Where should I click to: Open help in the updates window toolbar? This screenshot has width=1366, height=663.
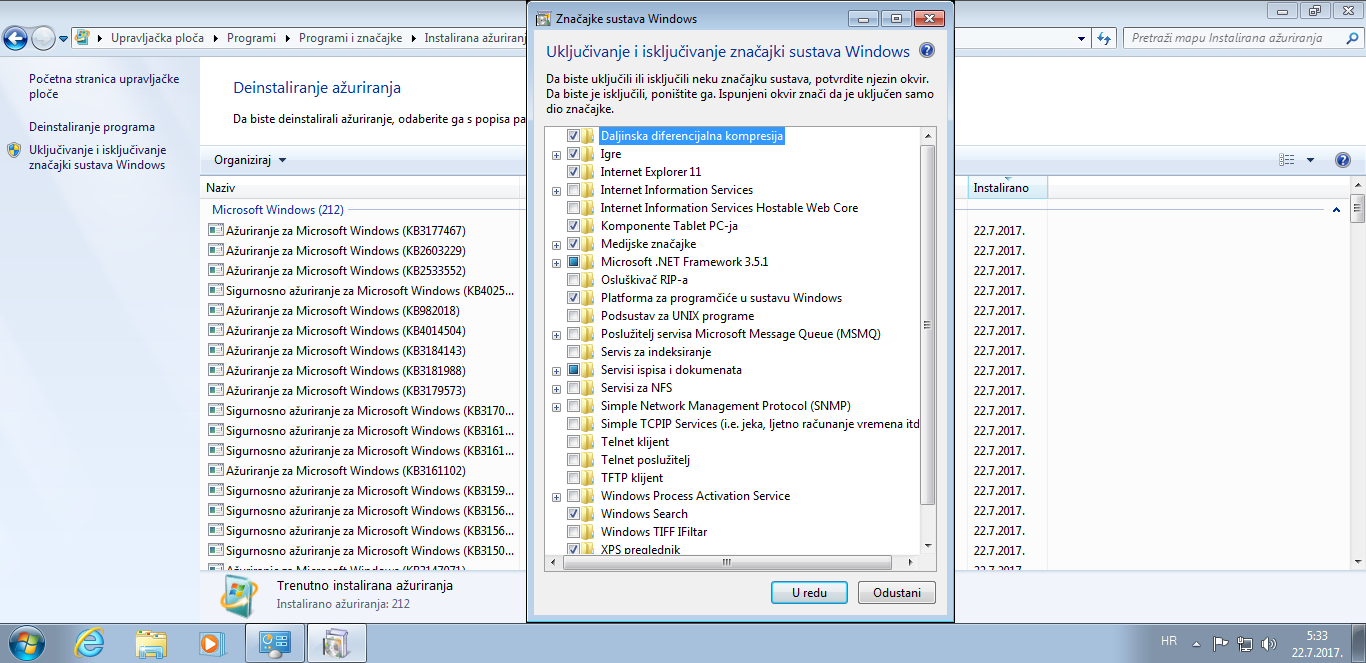[1343, 160]
